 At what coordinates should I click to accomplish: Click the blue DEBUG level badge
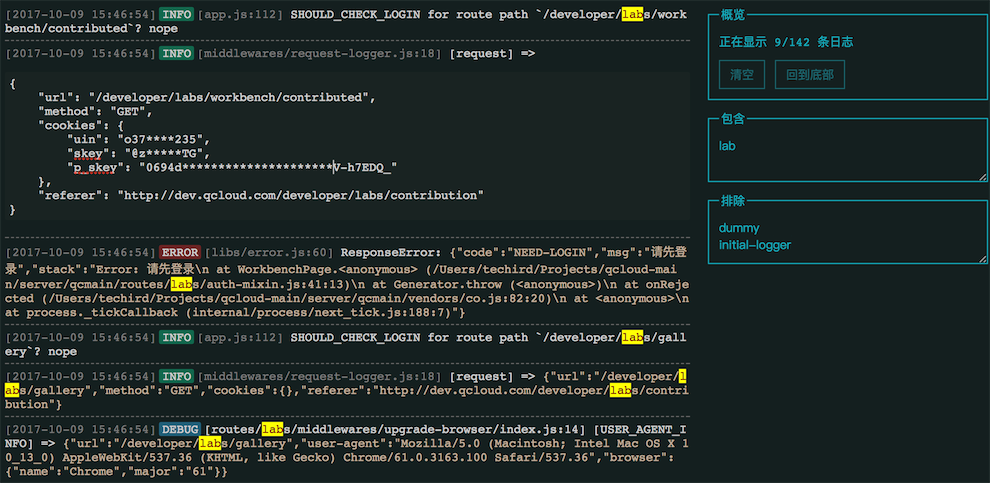coord(180,429)
